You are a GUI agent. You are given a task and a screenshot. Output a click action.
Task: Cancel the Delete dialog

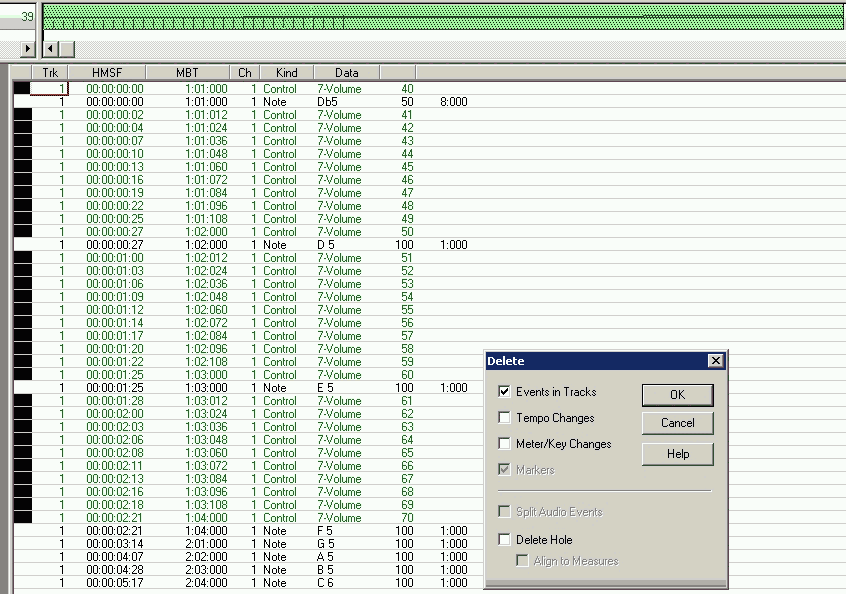coord(677,423)
